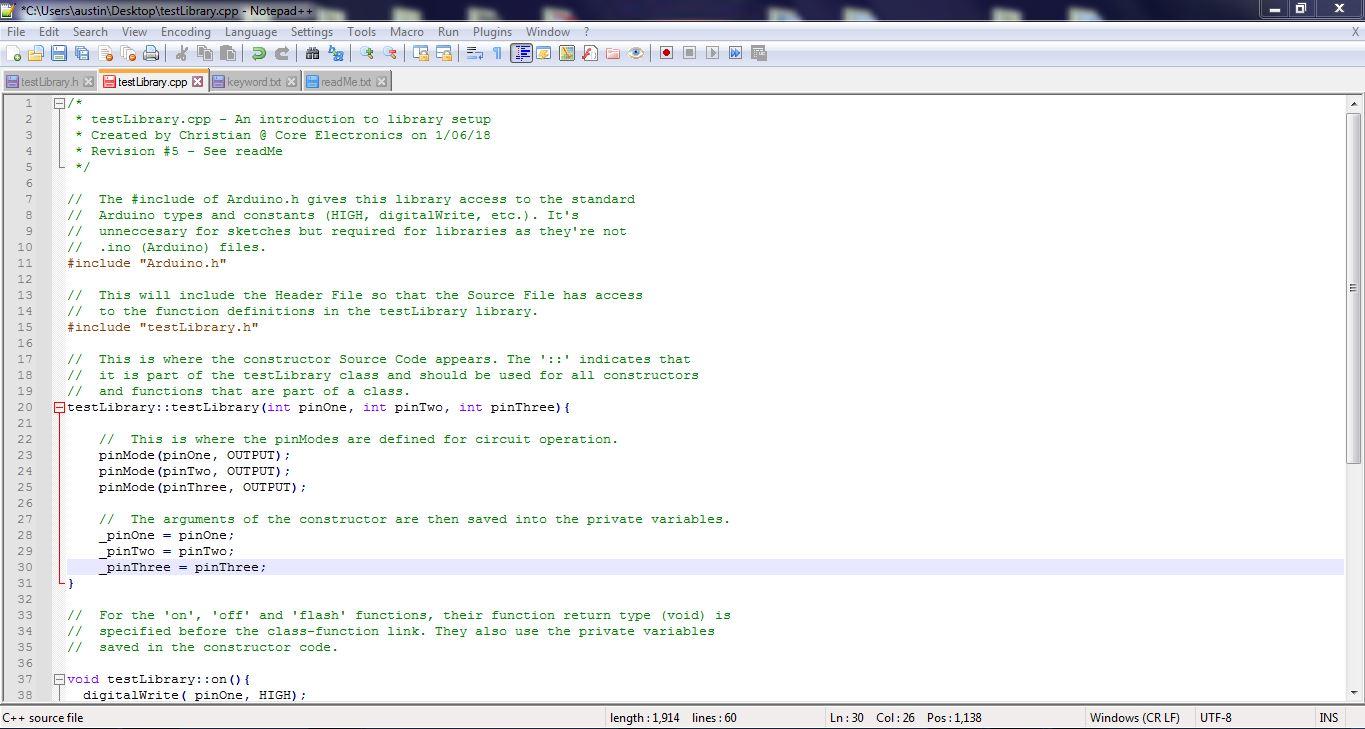This screenshot has width=1365, height=729.
Task: Open the Find dialog icon
Action: pyautogui.click(x=311, y=53)
